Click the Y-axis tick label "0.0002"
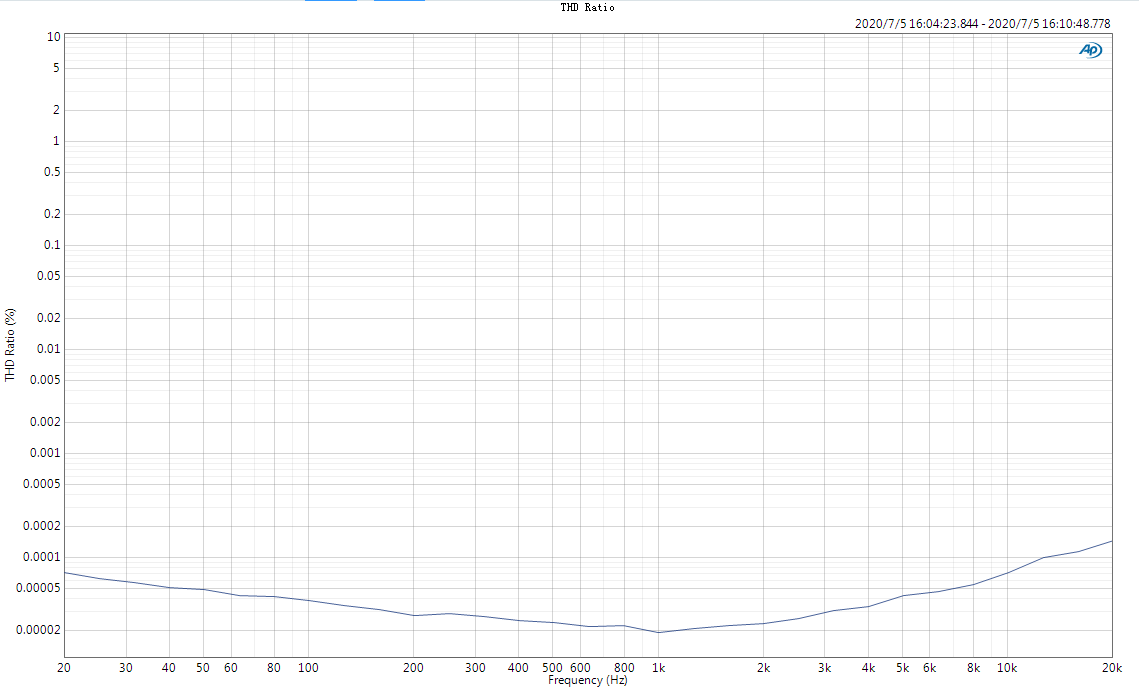The image size is (1139, 687). (x=42, y=526)
